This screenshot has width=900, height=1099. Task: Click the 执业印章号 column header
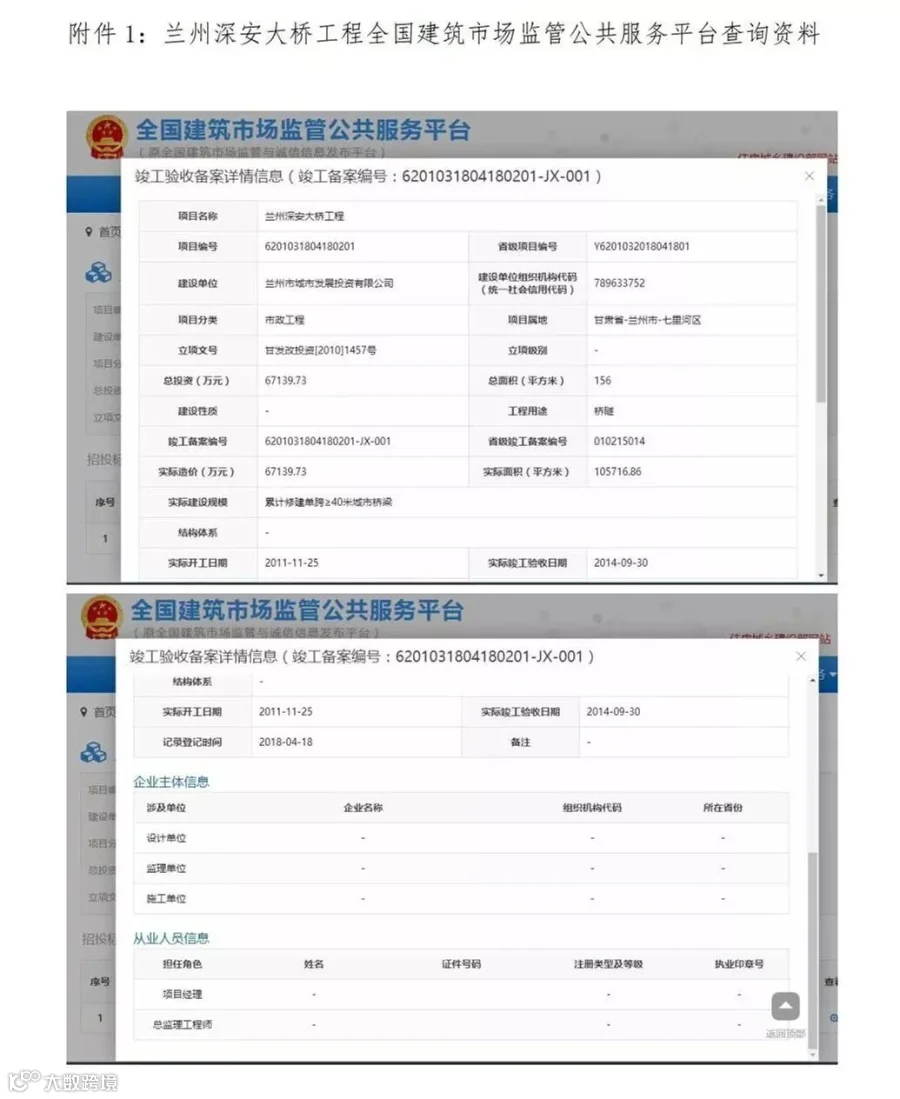(739, 964)
